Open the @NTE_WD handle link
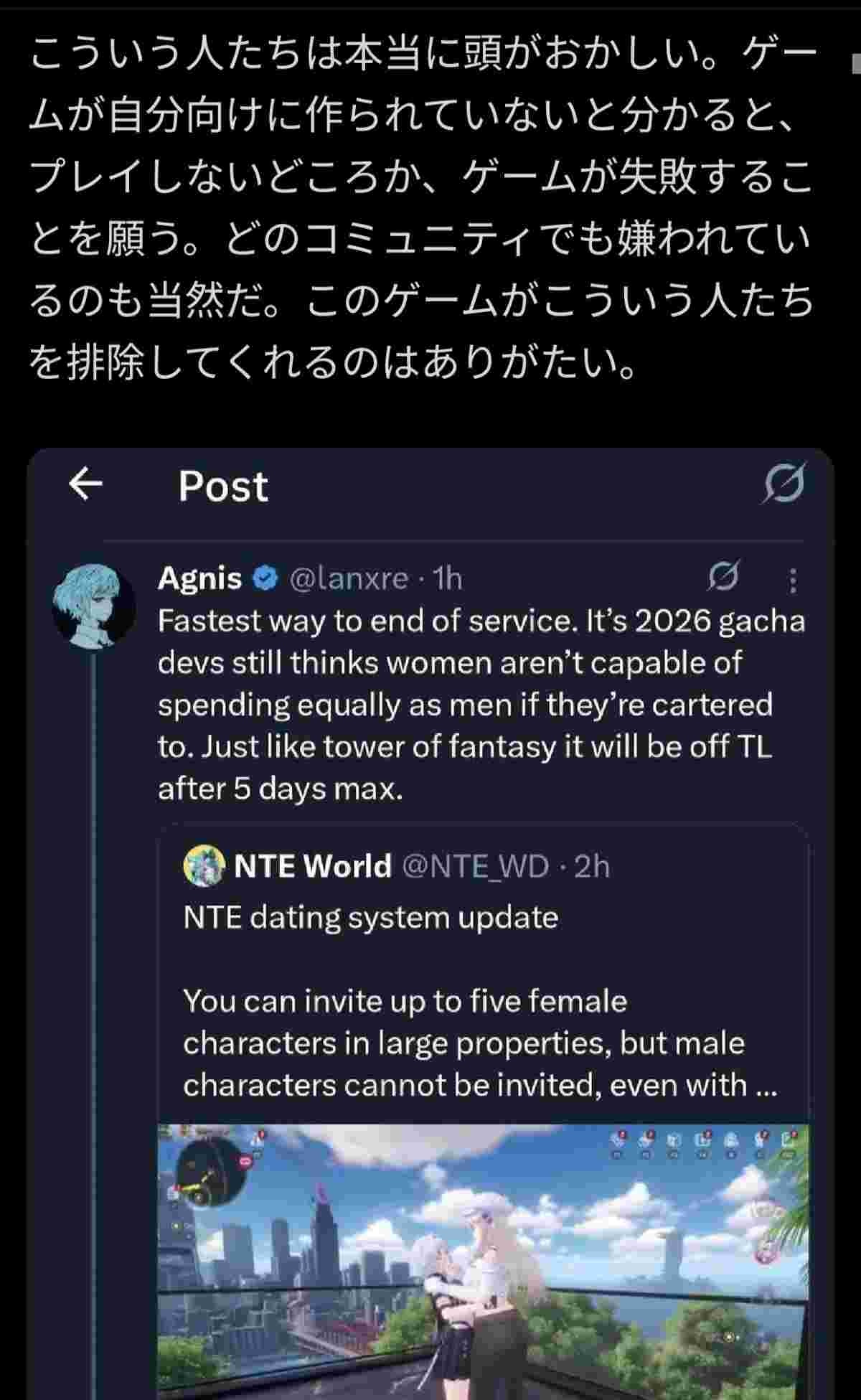This screenshot has width=861, height=1400. [475, 866]
